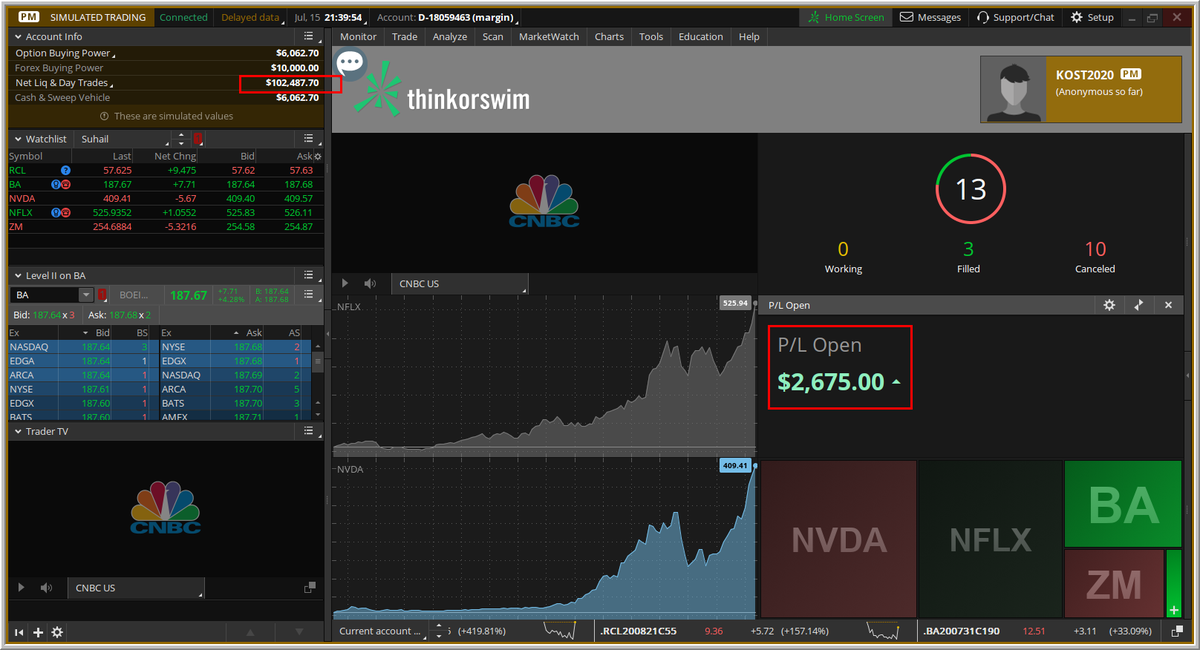1200x650 pixels.
Task: Click the watchlist columns gear next to Ask
Action: coord(318,157)
